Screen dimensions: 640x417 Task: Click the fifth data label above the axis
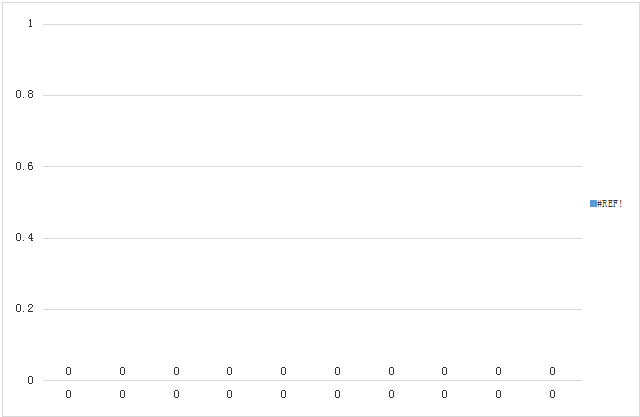[283, 371]
